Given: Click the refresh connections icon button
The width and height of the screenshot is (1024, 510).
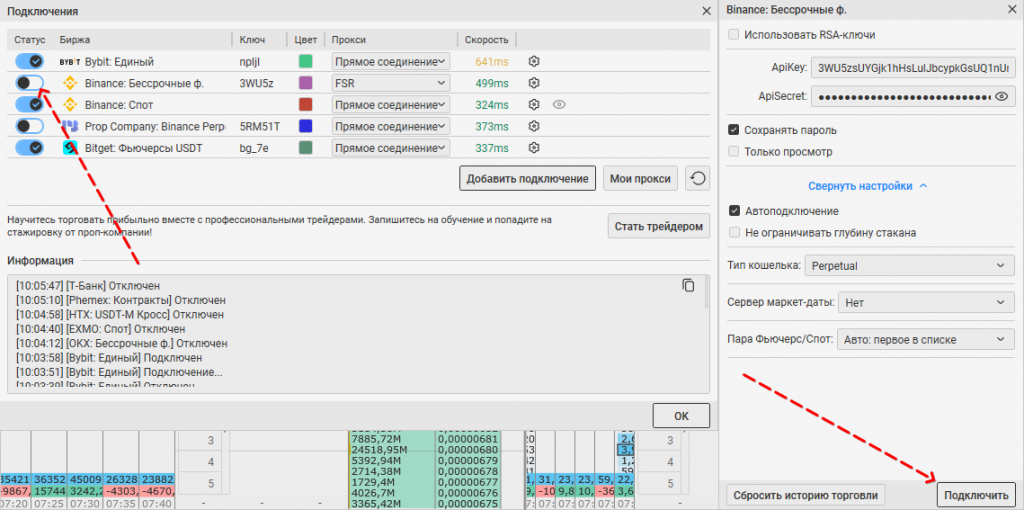Looking at the screenshot, I should coord(697,178).
